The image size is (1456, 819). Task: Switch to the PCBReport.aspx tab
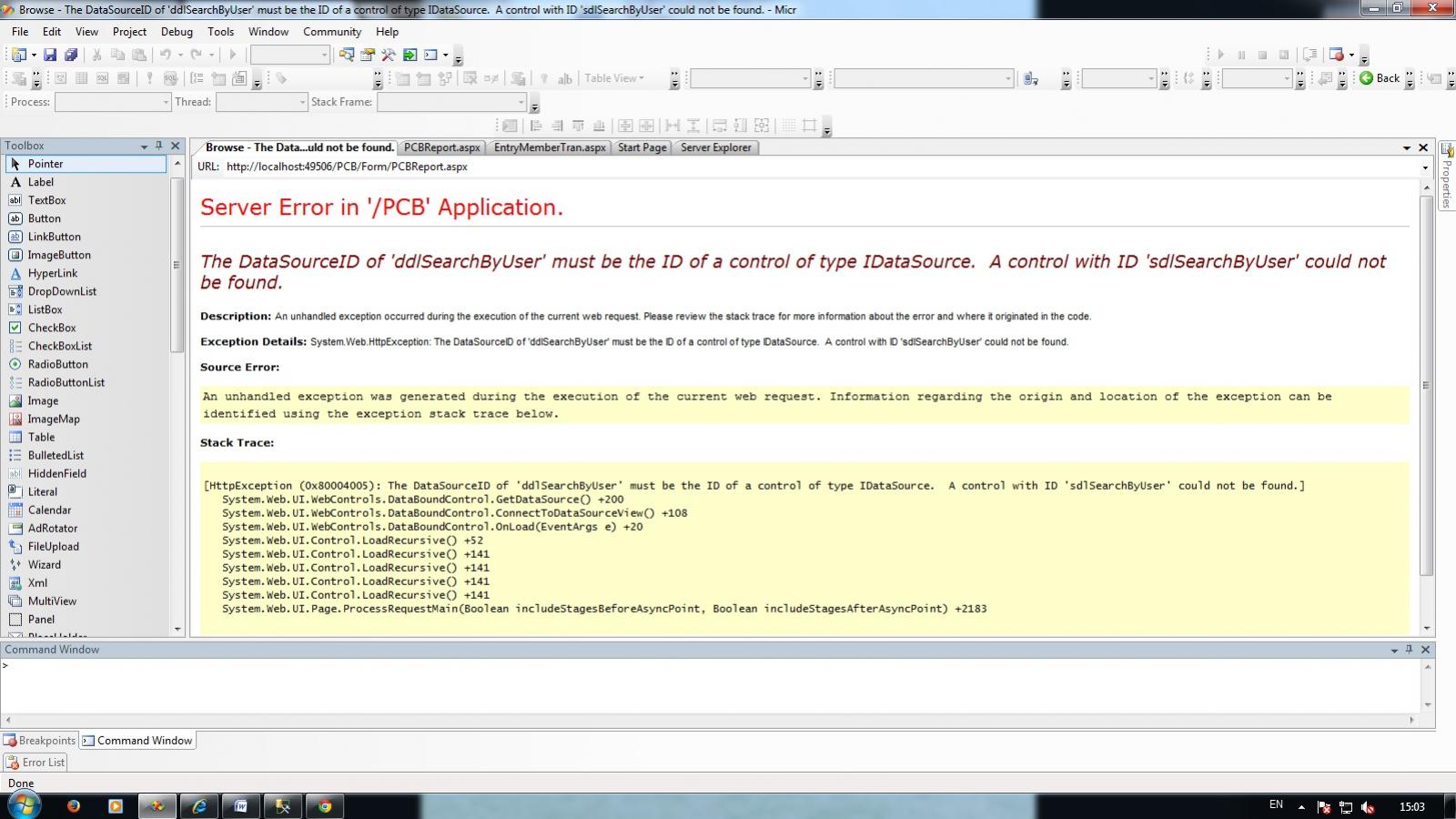[442, 147]
